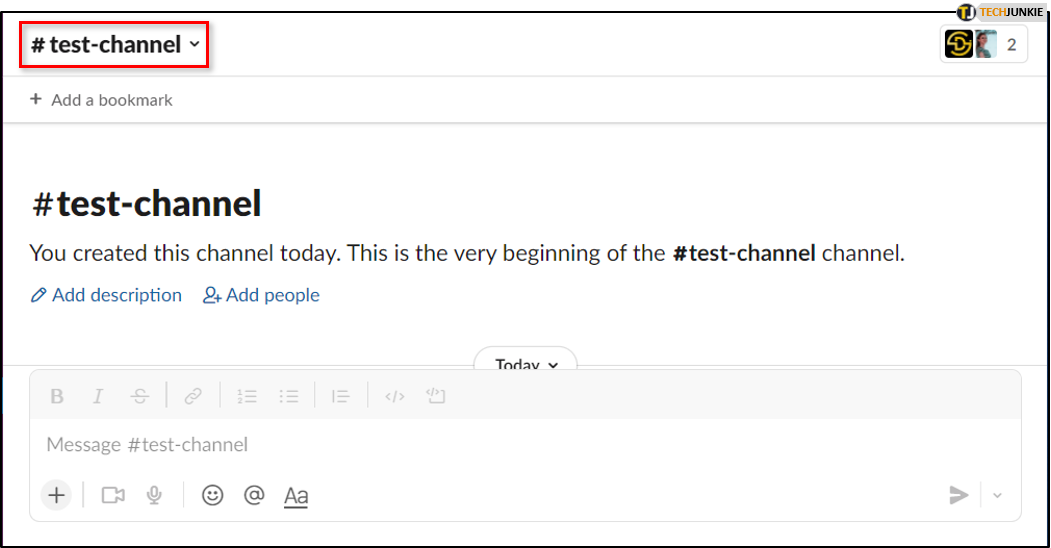The height and width of the screenshot is (548, 1051).
Task: Insert a link in the message
Action: (x=193, y=396)
